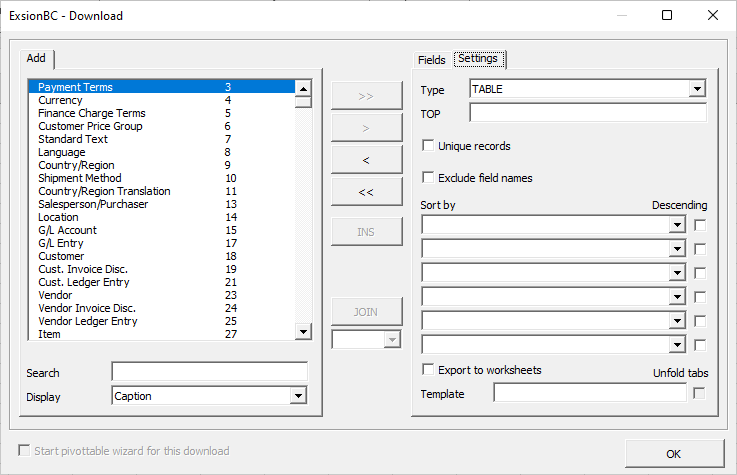Check Descending for the second Sort by row

click(x=700, y=249)
